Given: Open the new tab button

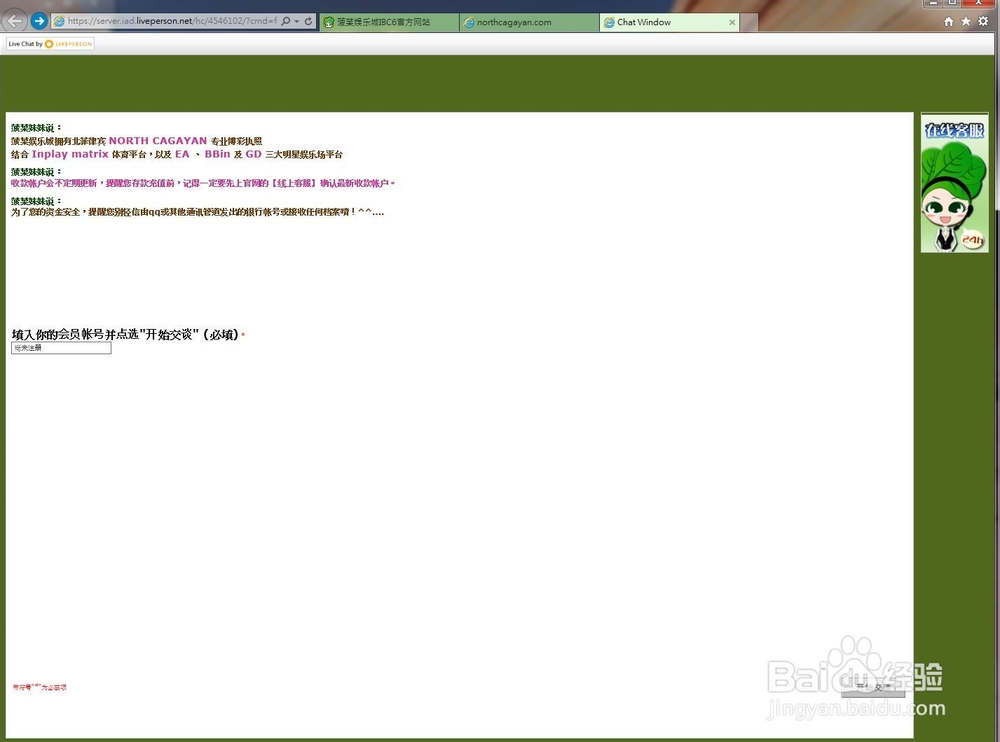Looking at the screenshot, I should point(749,22).
